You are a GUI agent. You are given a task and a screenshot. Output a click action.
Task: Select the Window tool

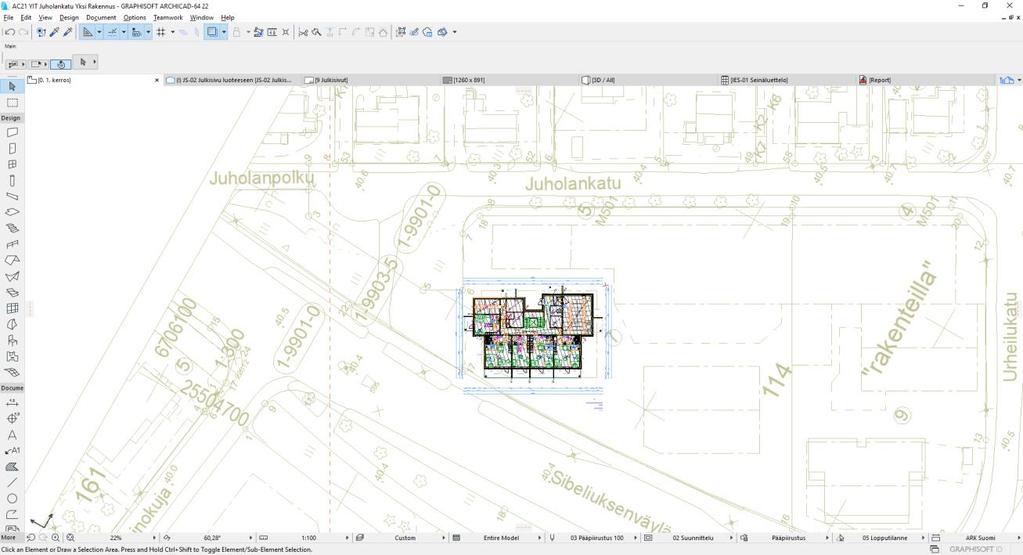tap(12, 164)
